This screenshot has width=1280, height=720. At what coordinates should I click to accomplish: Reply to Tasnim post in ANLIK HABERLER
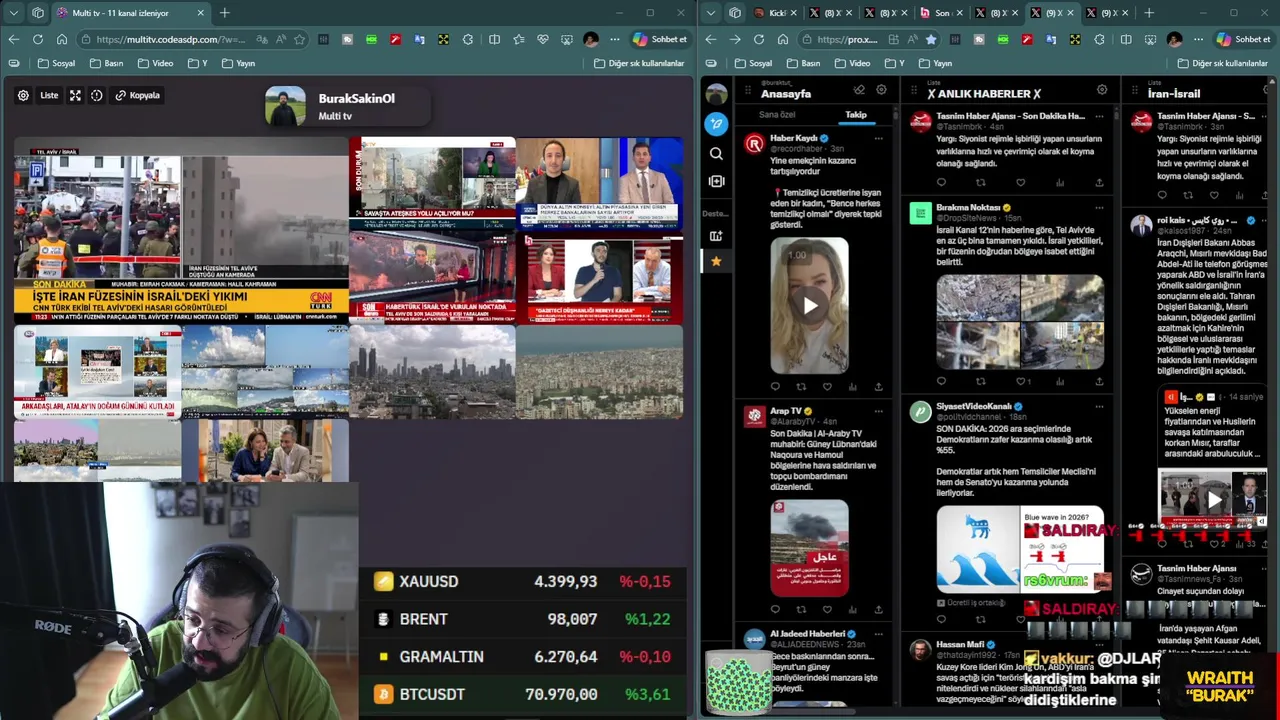941,182
